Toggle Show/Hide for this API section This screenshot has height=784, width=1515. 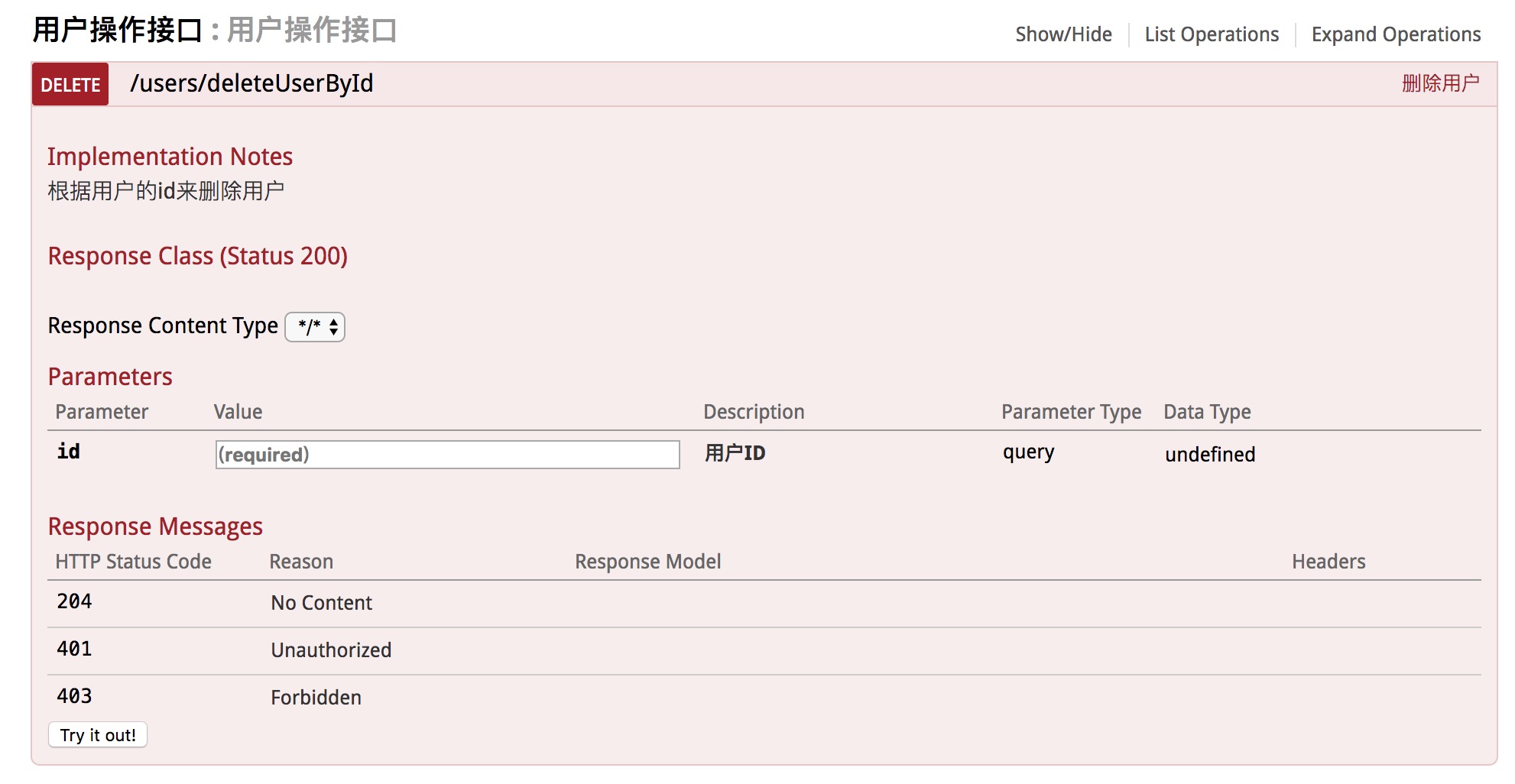click(x=1063, y=34)
